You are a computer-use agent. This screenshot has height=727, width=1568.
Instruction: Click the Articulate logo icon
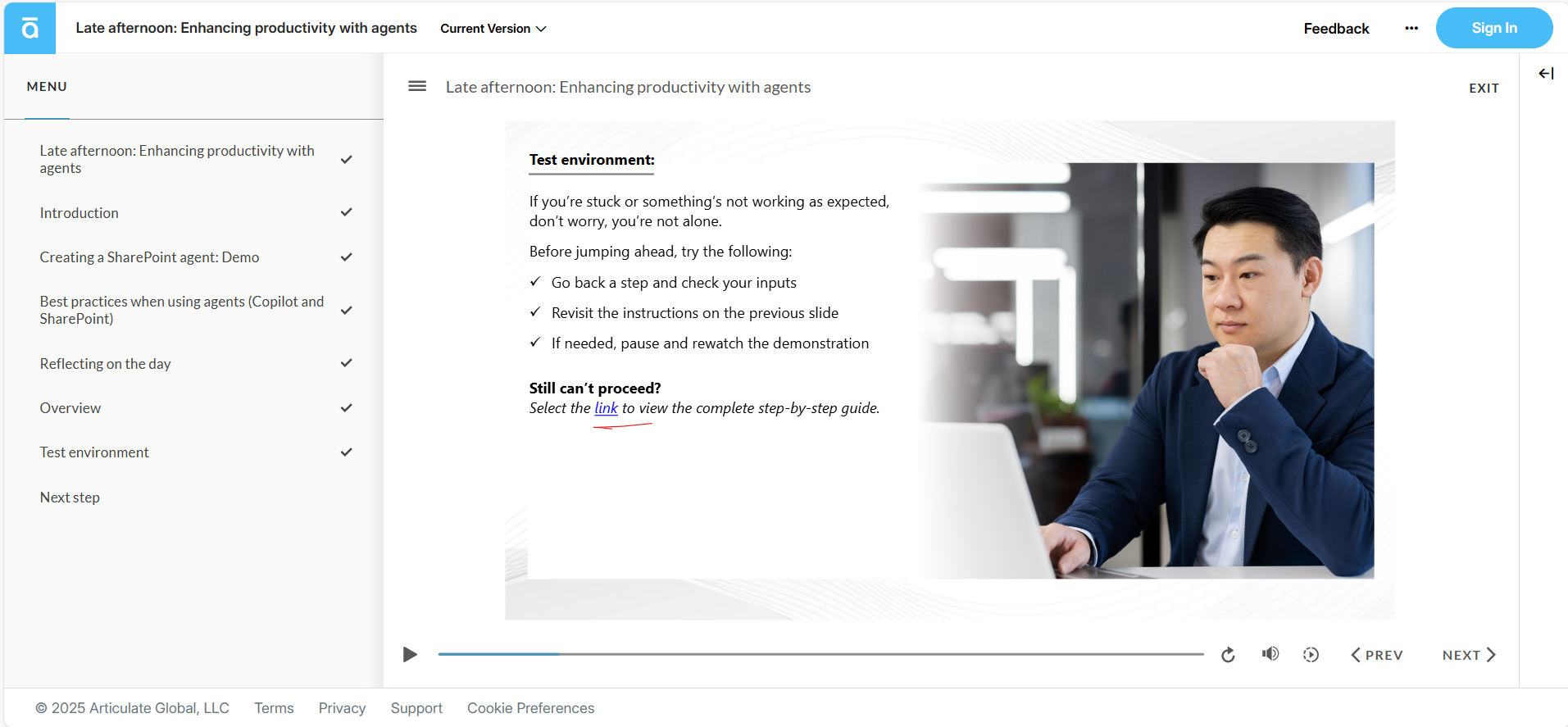point(30,29)
